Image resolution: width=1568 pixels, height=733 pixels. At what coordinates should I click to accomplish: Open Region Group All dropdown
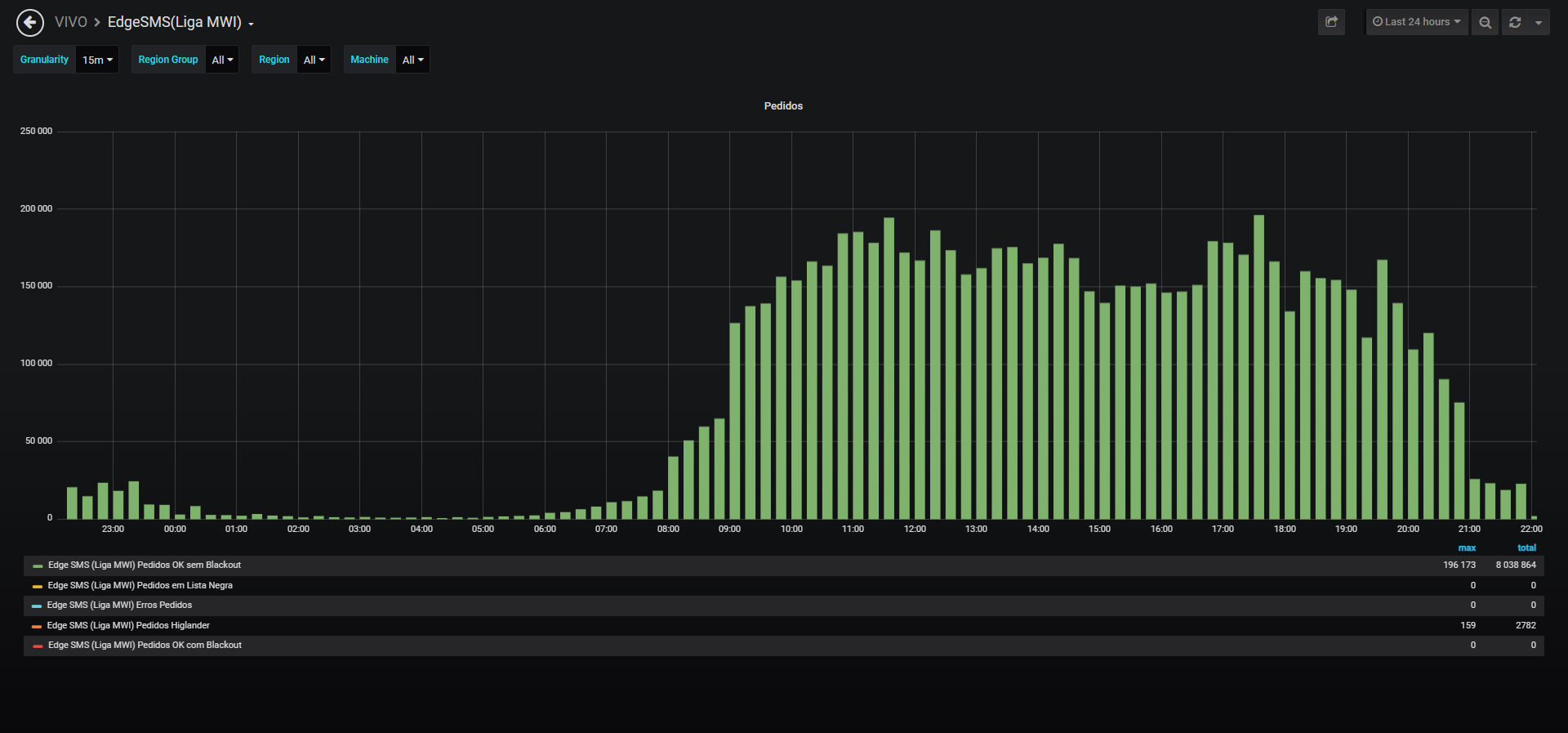(222, 60)
